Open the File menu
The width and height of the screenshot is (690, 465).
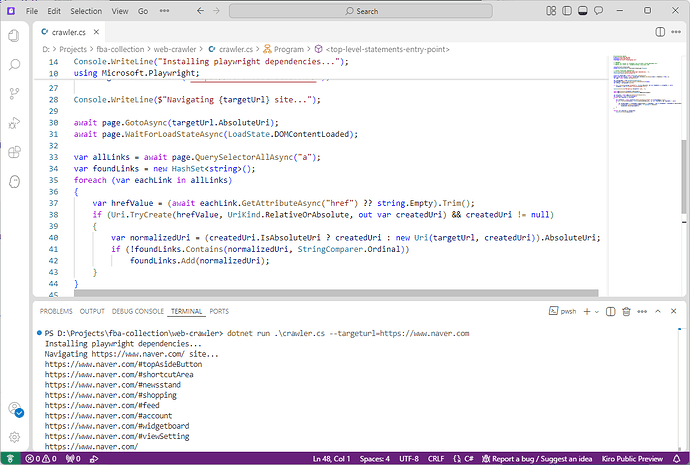pos(32,11)
